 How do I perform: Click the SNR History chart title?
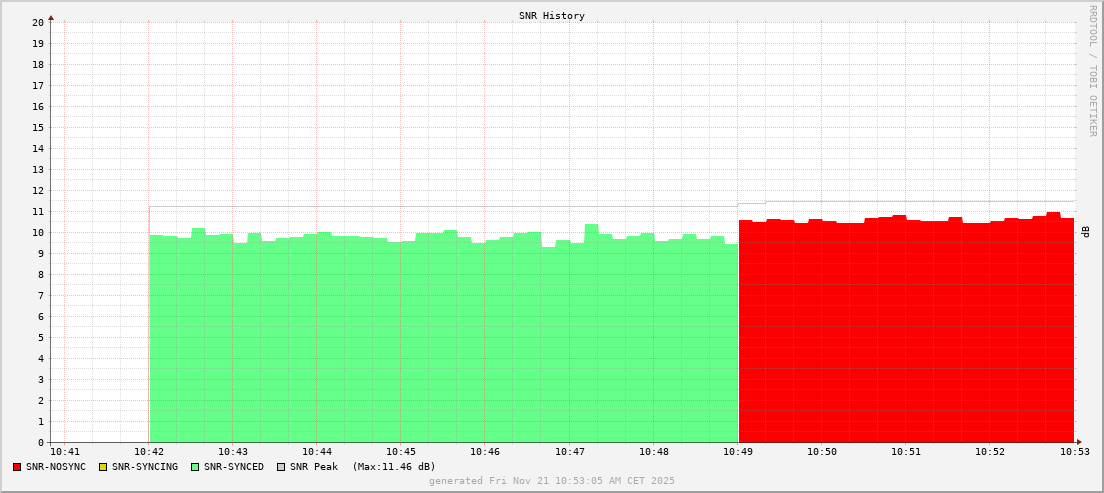[x=551, y=16]
